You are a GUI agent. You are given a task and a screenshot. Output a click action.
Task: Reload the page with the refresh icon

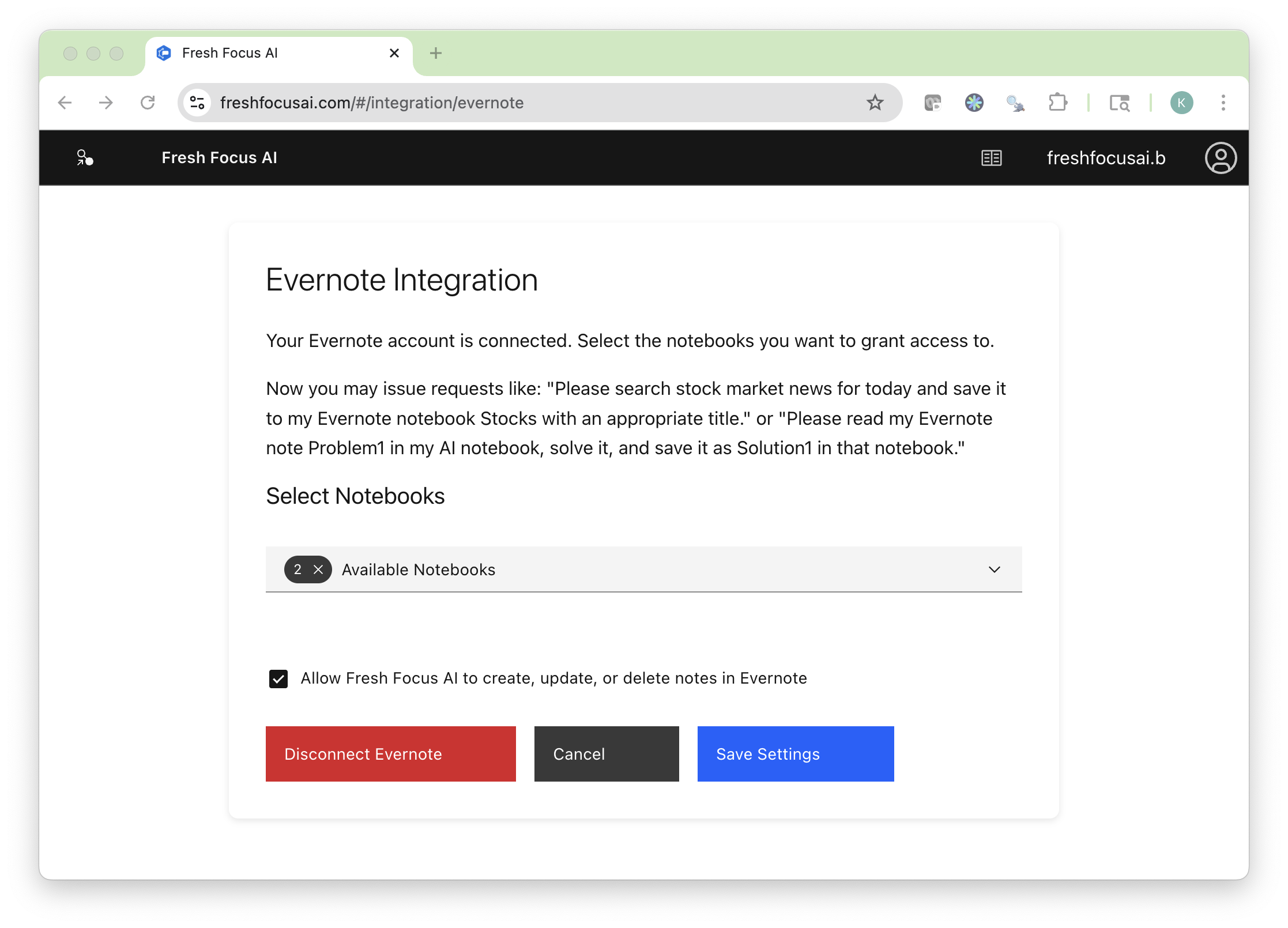point(148,103)
